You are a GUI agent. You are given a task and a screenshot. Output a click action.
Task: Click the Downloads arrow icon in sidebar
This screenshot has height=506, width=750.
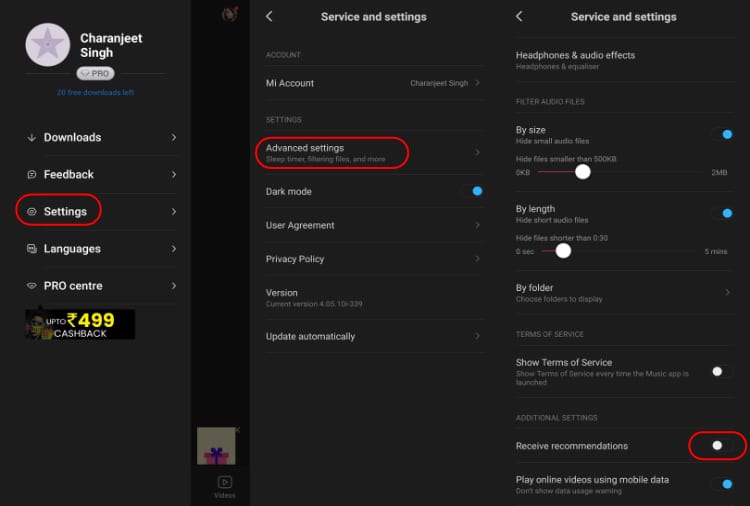(32, 138)
